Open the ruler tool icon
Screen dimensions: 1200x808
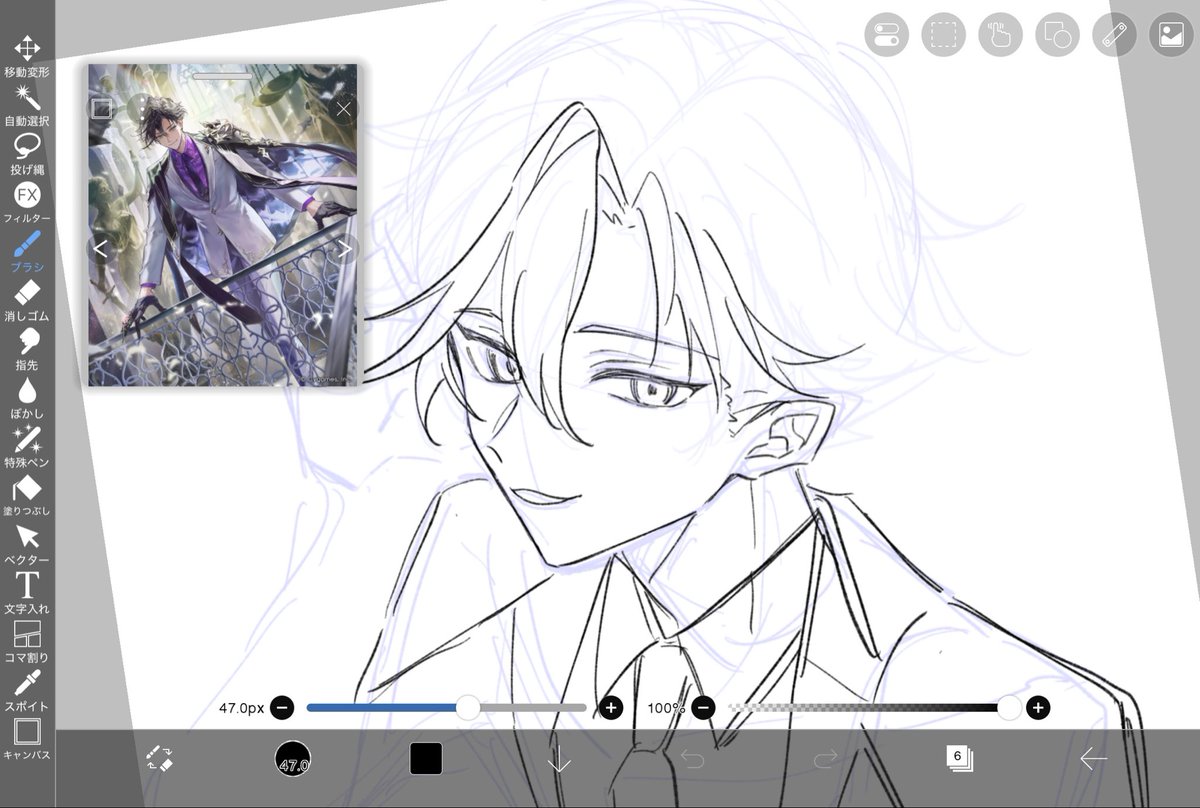tap(1114, 35)
